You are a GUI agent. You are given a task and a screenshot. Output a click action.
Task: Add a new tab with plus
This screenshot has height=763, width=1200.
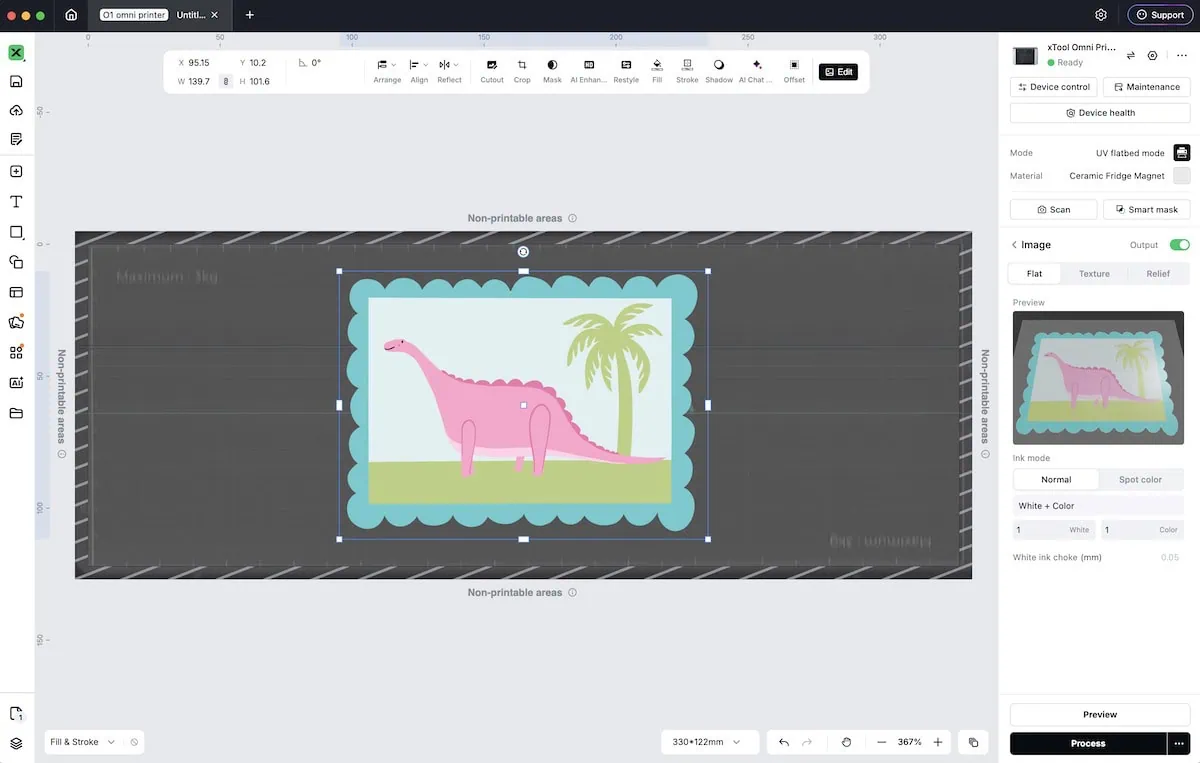point(249,15)
